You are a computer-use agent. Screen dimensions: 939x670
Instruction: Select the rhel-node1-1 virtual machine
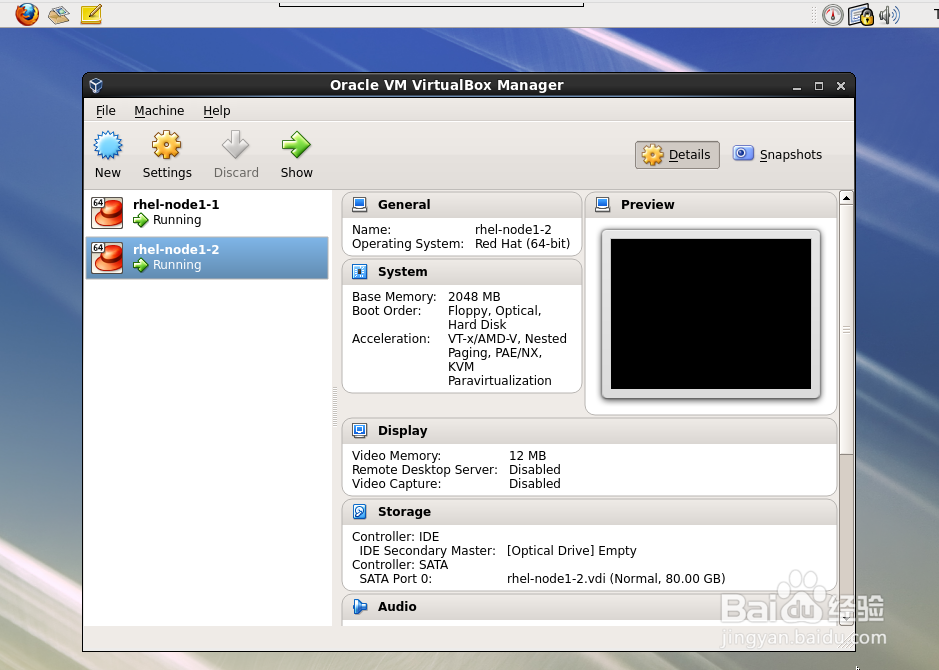(207, 213)
